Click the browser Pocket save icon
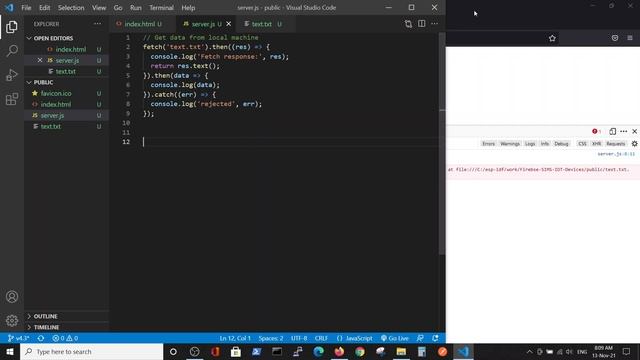The width and height of the screenshot is (640, 360). coord(615,38)
